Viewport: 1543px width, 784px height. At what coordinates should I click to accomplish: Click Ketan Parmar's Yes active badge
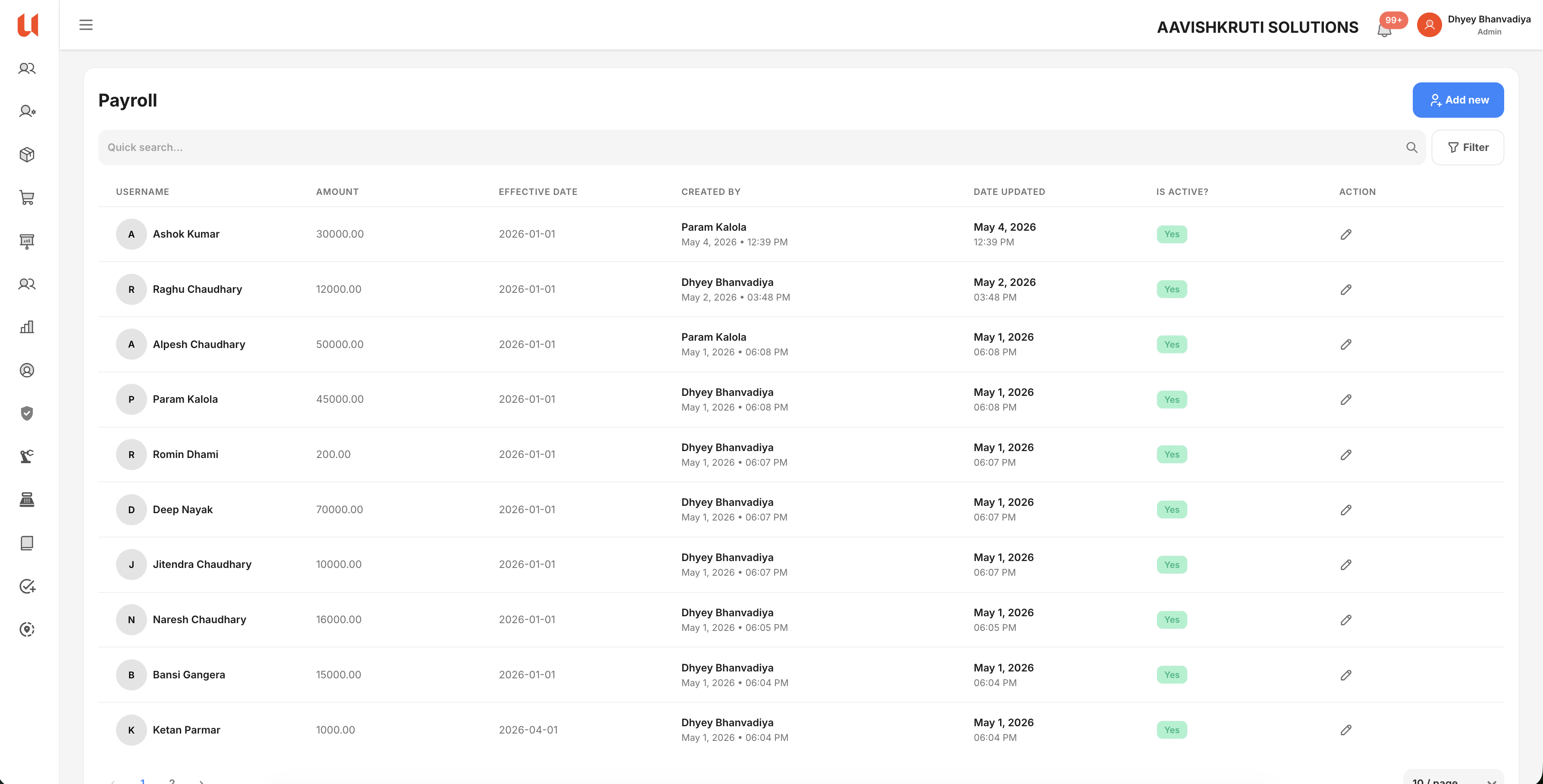click(1171, 730)
